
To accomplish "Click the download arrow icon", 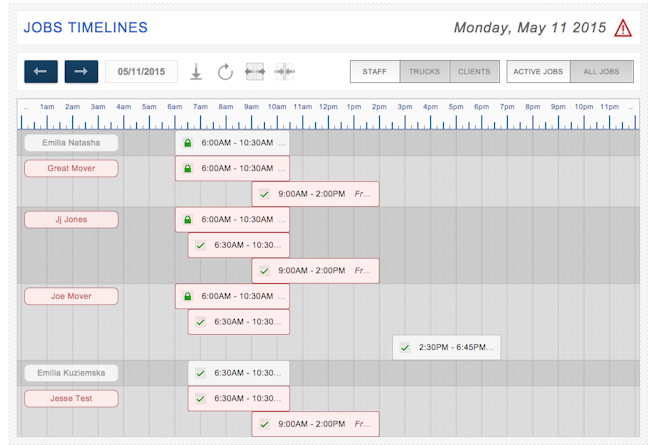I will click(x=197, y=71).
